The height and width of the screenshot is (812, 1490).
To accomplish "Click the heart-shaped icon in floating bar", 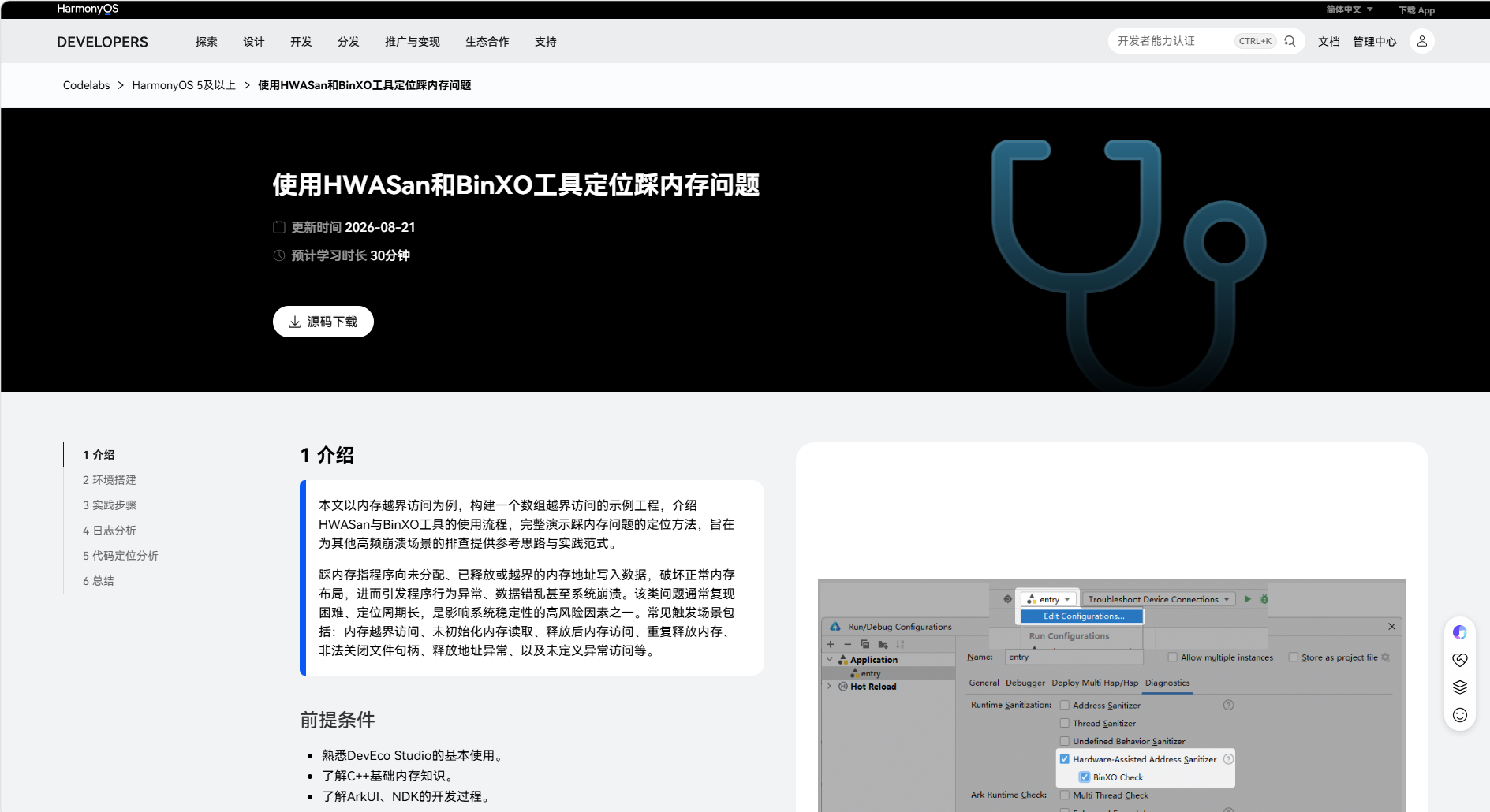I will [x=1460, y=660].
